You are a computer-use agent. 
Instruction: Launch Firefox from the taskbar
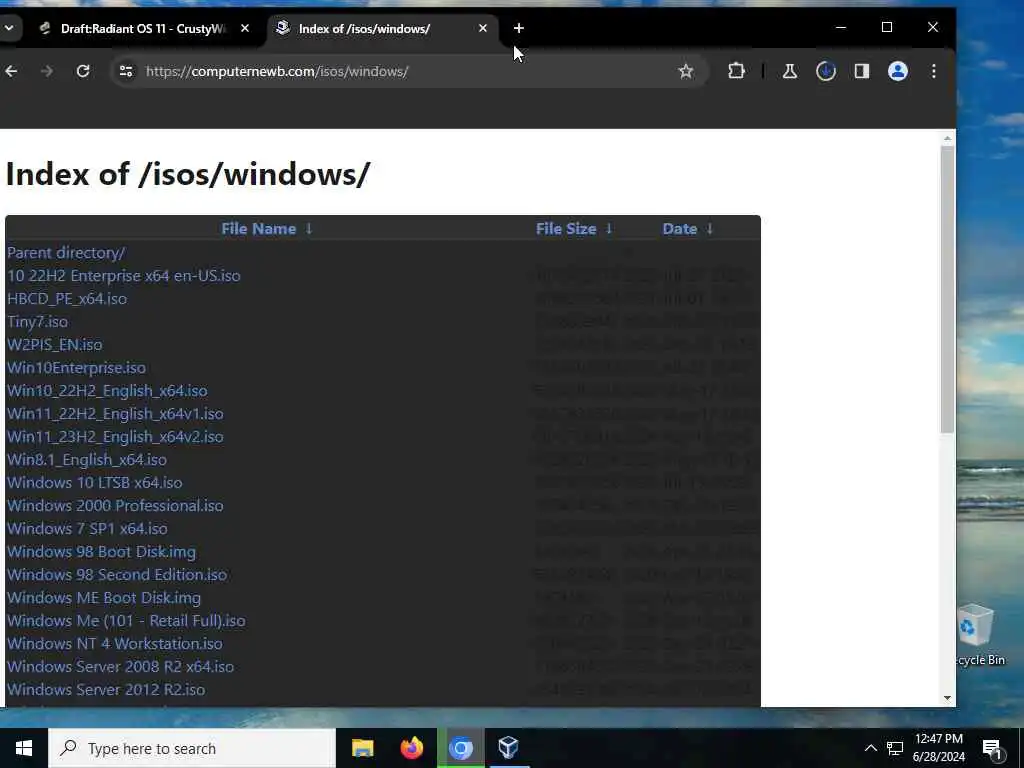(x=411, y=748)
